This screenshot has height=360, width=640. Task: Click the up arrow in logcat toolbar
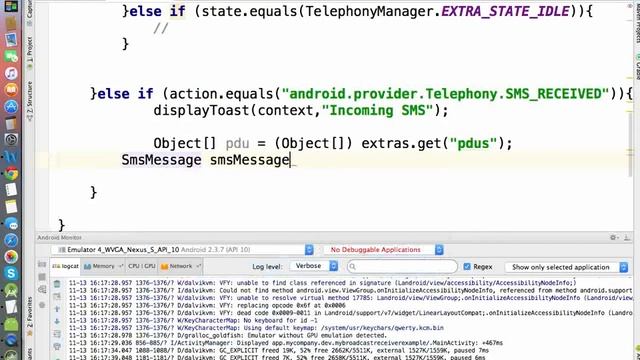(x=57, y=309)
